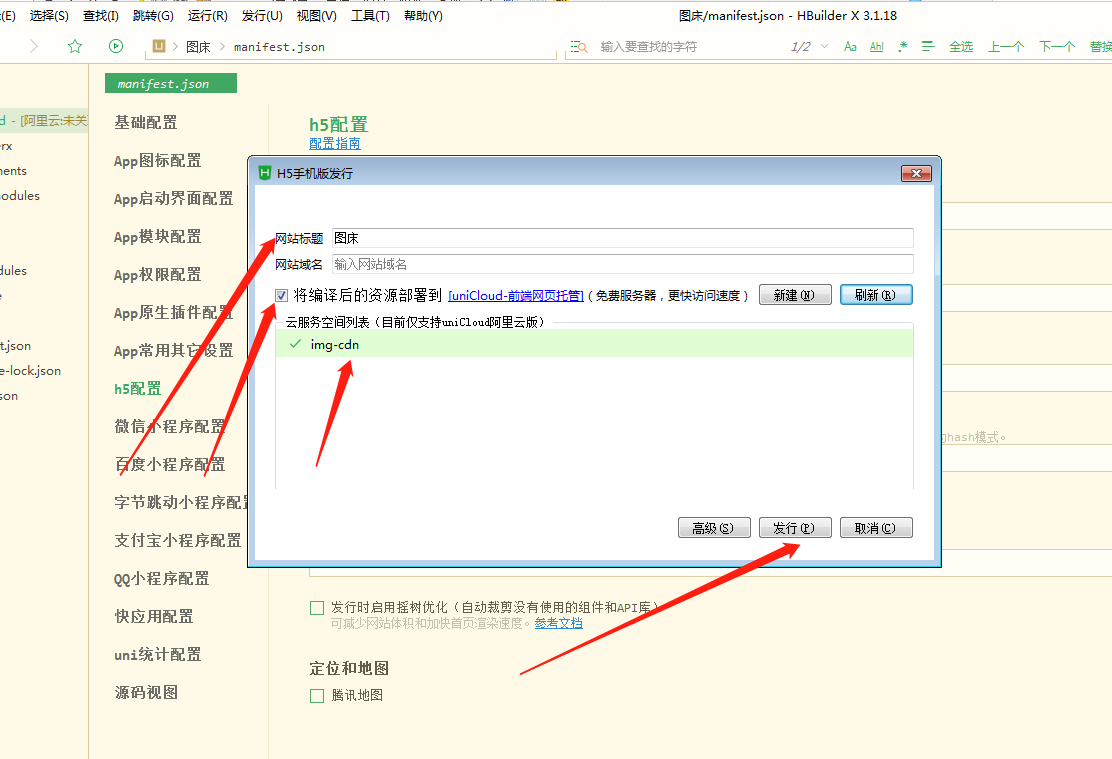
Task: Open 配置指南 link under h5配置
Action: click(335, 143)
